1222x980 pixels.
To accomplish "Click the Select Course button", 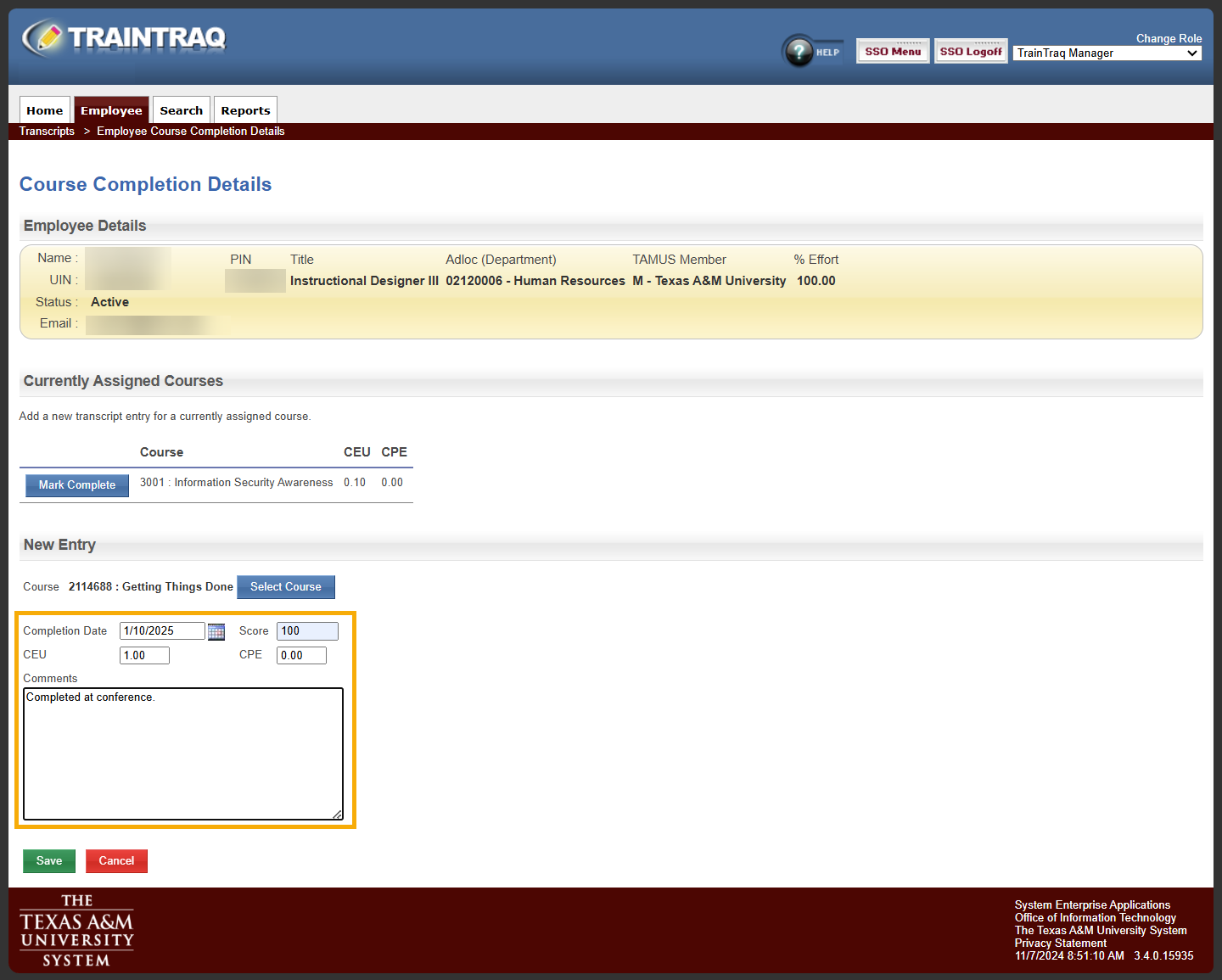I will click(x=285, y=586).
